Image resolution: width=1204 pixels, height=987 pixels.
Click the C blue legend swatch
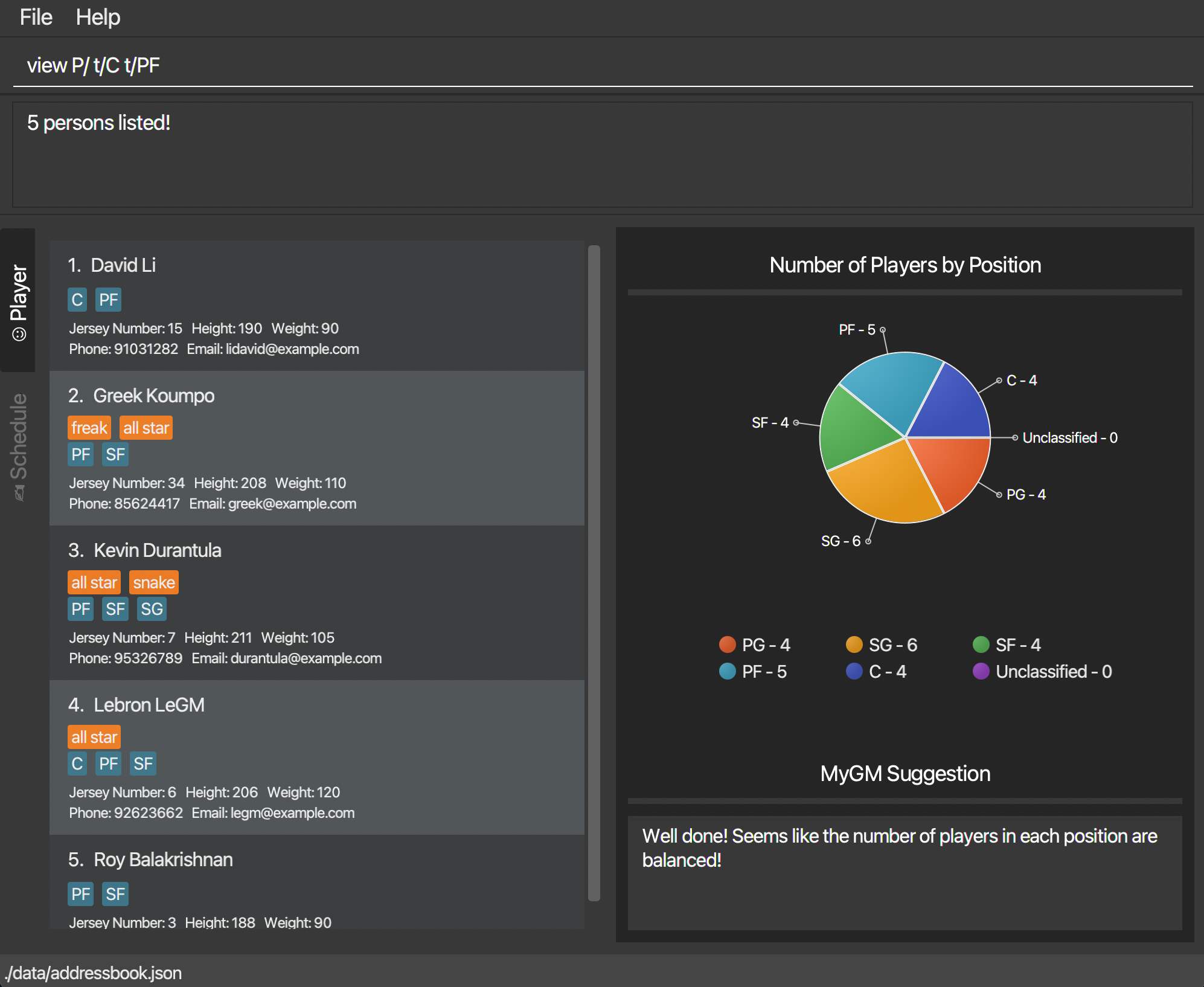pyautogui.click(x=854, y=671)
